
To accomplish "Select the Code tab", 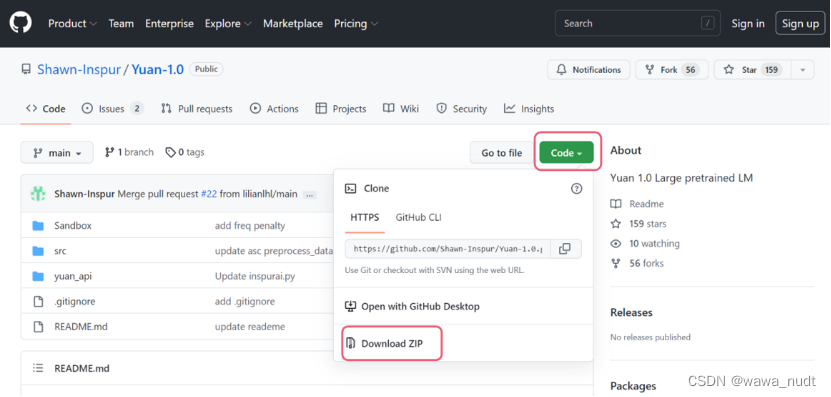I will point(46,109).
